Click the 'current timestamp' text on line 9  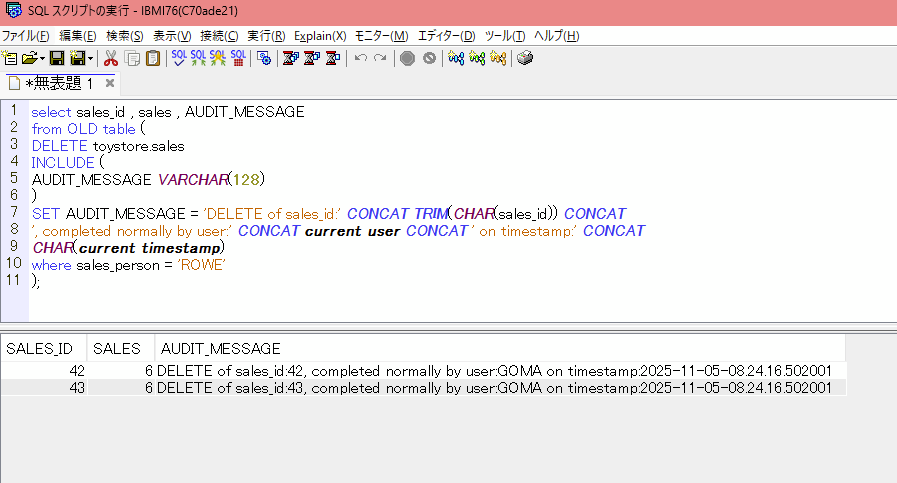149,248
